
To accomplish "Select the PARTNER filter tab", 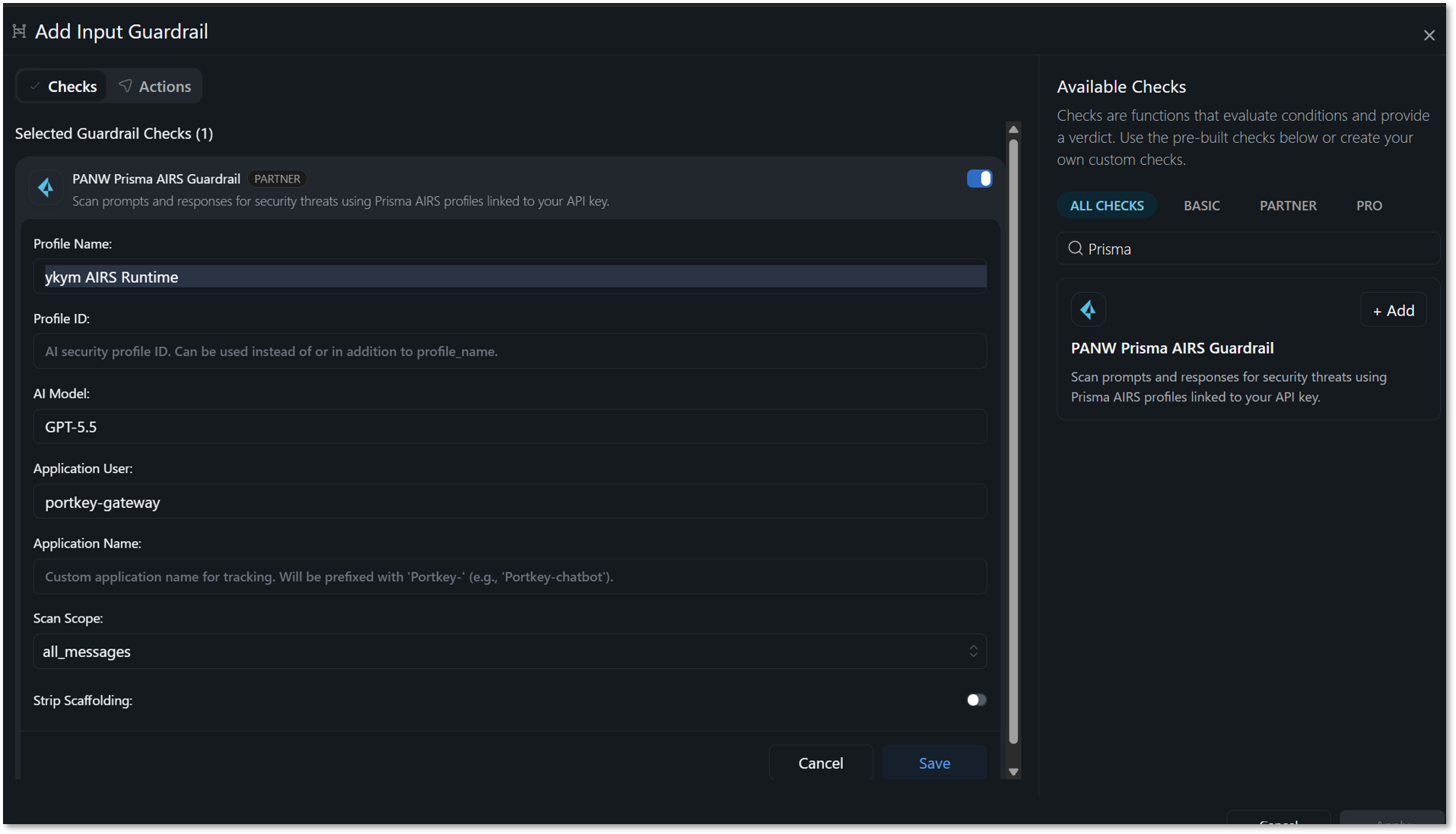I will click(1288, 205).
